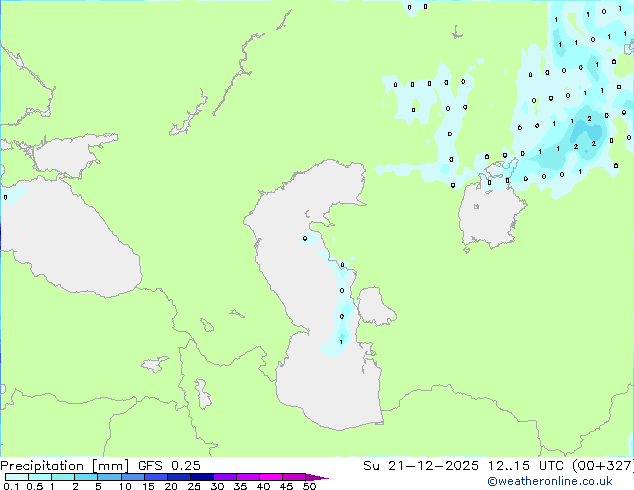Image resolution: width=634 pixels, height=490 pixels.
Task: Open the weatheronline.co.uk copyright link
Action: [x=550, y=481]
